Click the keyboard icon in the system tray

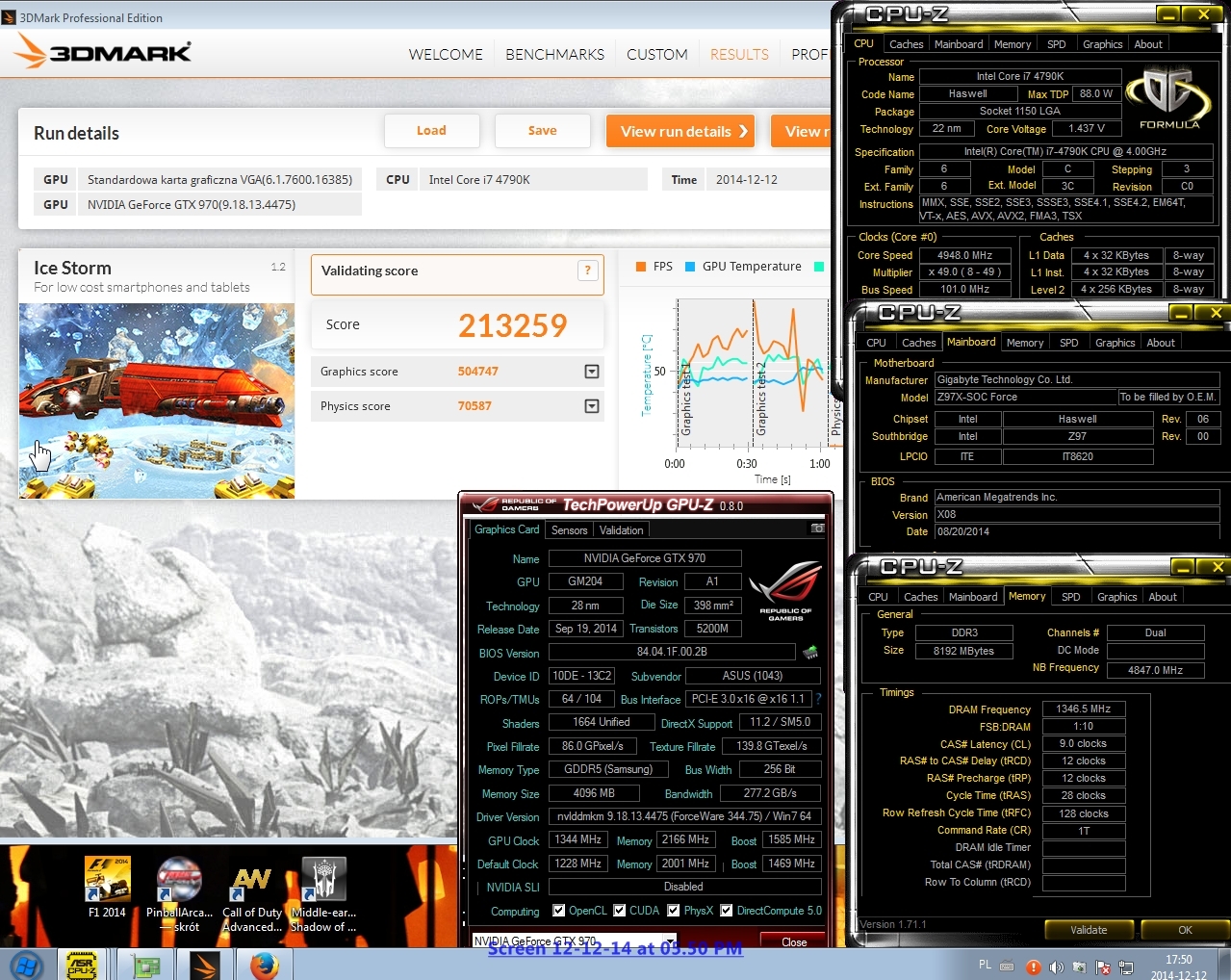click(1007, 966)
